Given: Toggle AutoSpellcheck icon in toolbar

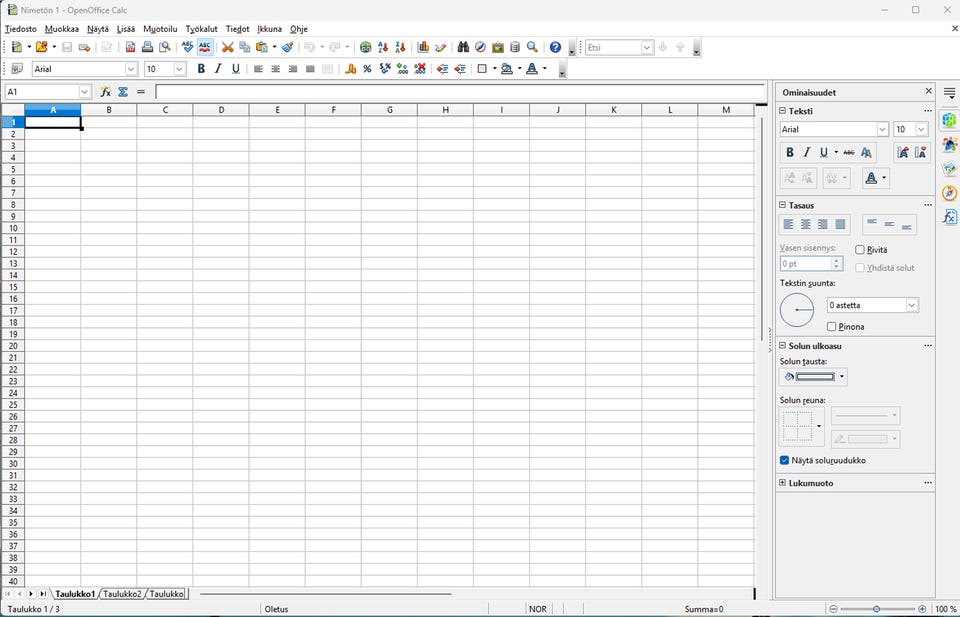Looking at the screenshot, I should [204, 47].
